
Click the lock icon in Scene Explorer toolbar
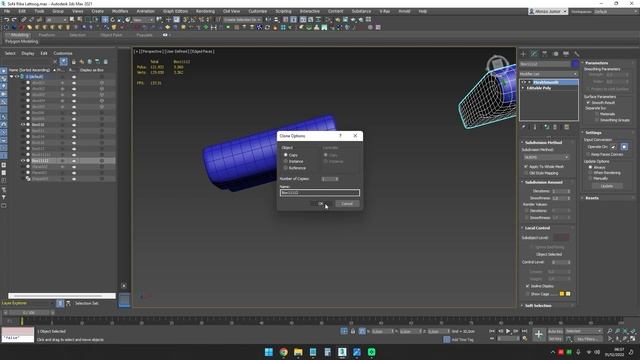(x=73, y=62)
